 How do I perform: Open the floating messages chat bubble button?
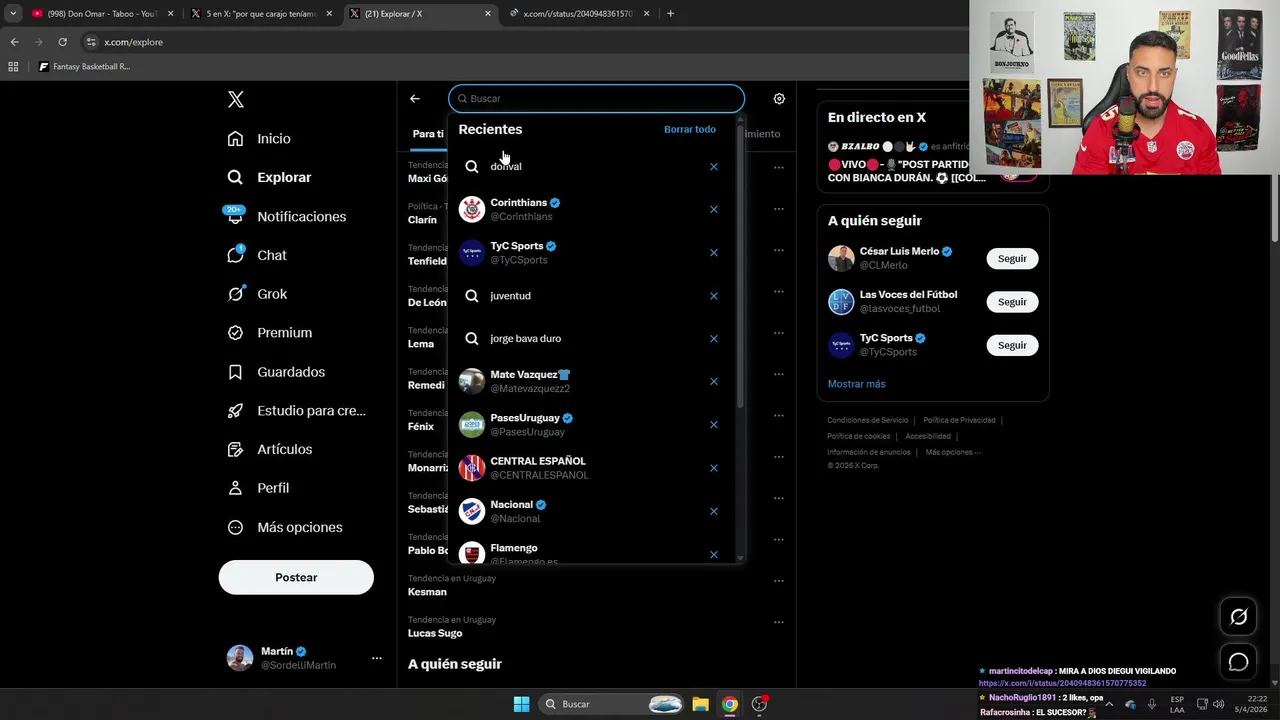pos(1238,662)
